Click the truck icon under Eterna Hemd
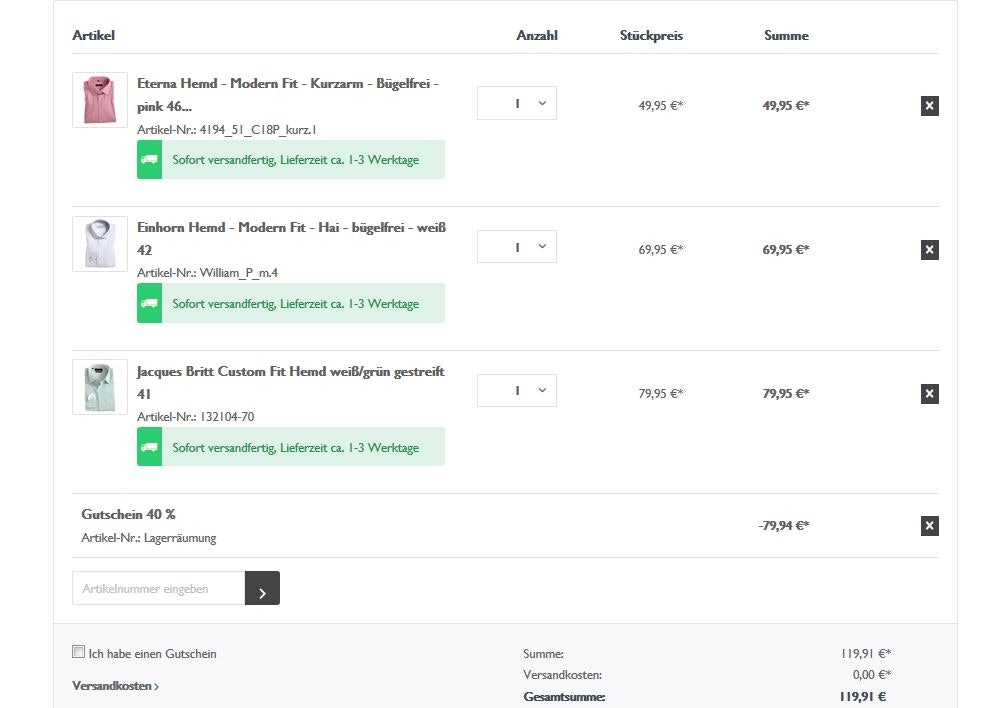 click(x=150, y=160)
